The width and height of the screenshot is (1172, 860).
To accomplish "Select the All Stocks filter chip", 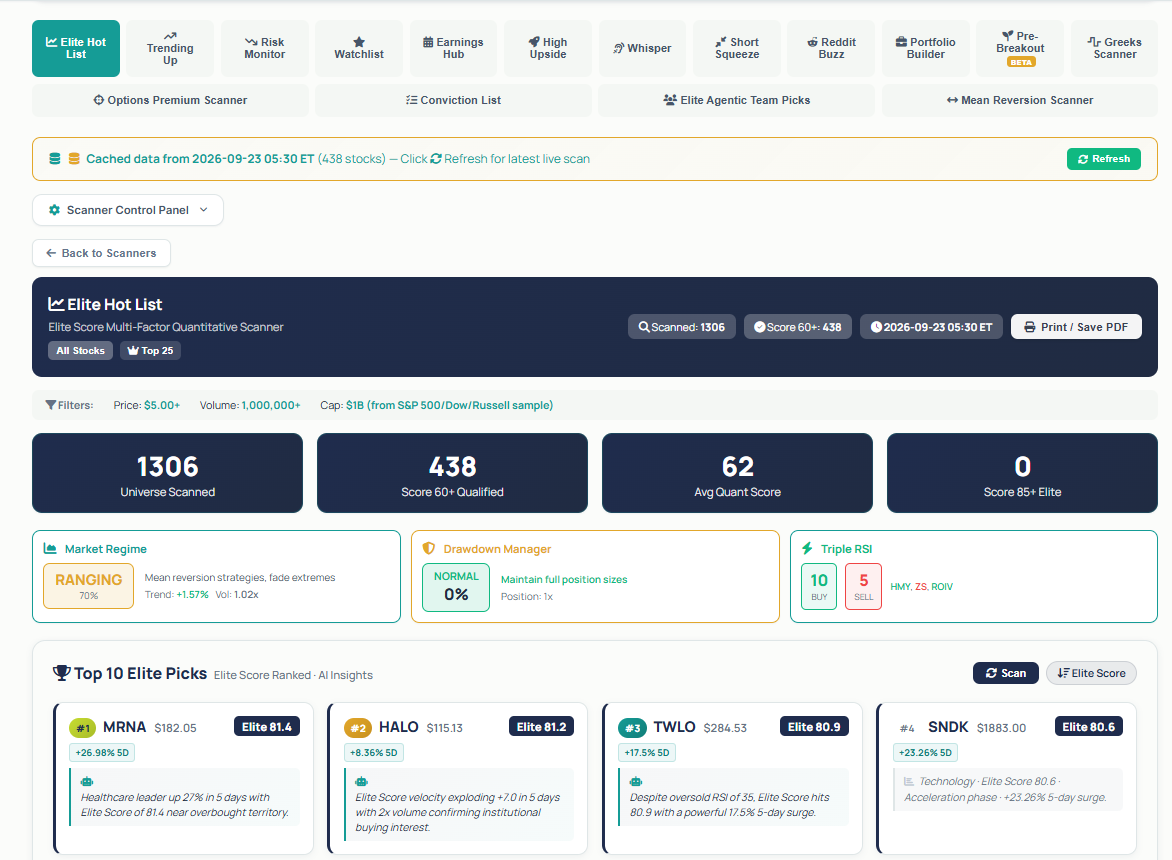I will pos(81,350).
